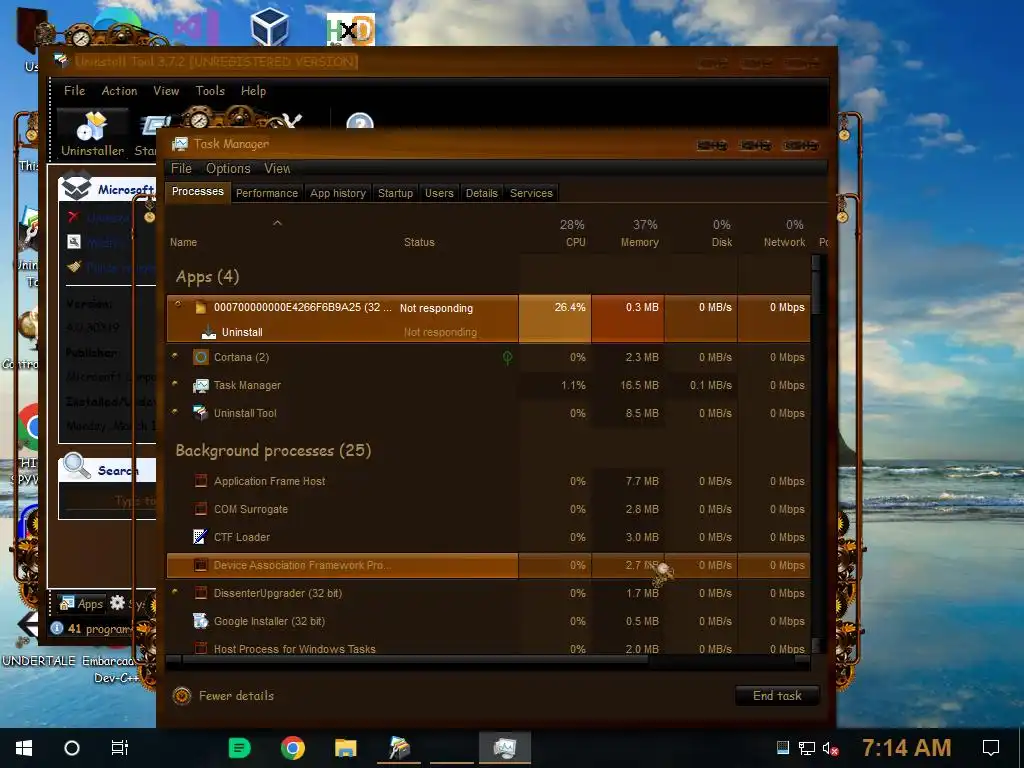Select Device Association Framework process row

point(488,565)
